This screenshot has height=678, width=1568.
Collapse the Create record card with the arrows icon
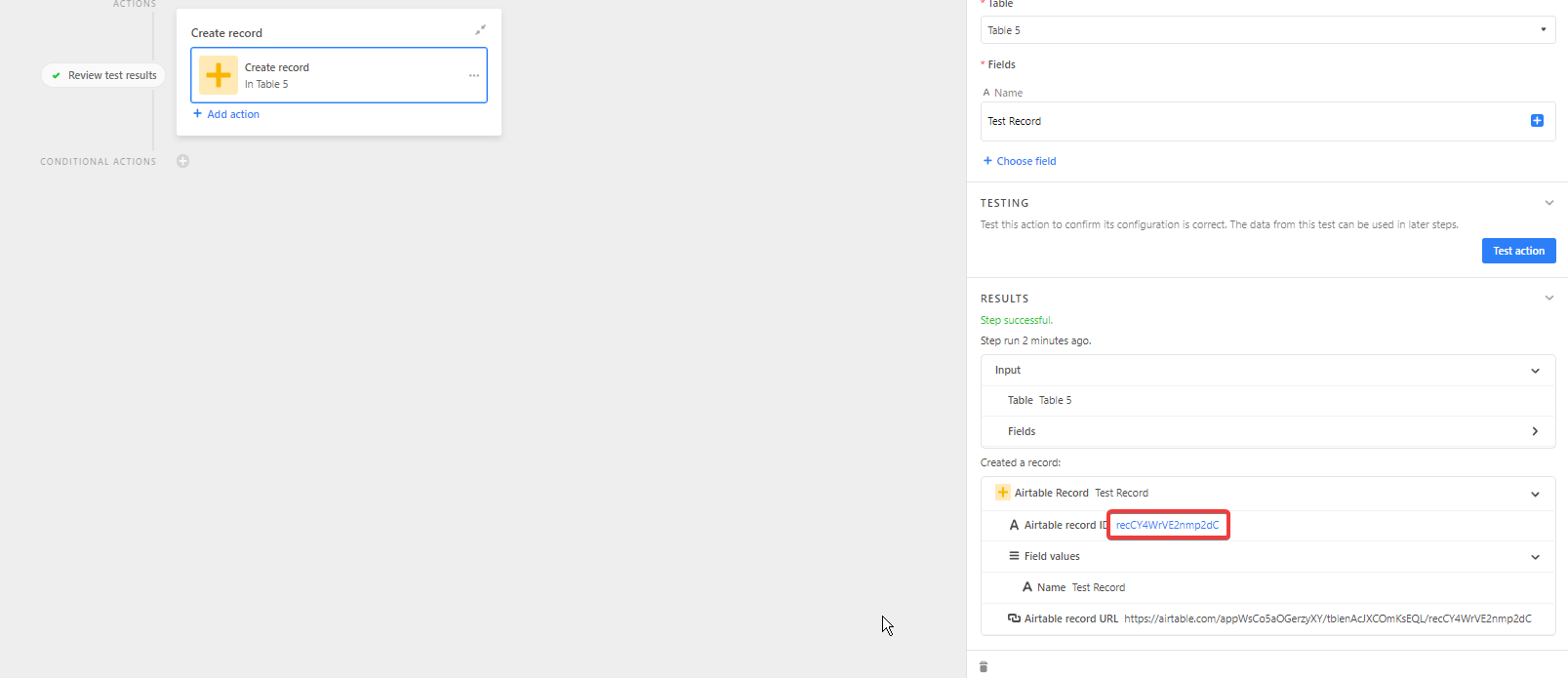480,30
